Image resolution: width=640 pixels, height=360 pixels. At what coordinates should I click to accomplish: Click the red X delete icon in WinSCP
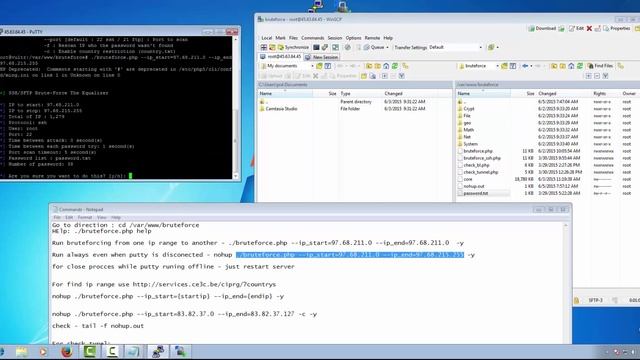tap(589, 29)
